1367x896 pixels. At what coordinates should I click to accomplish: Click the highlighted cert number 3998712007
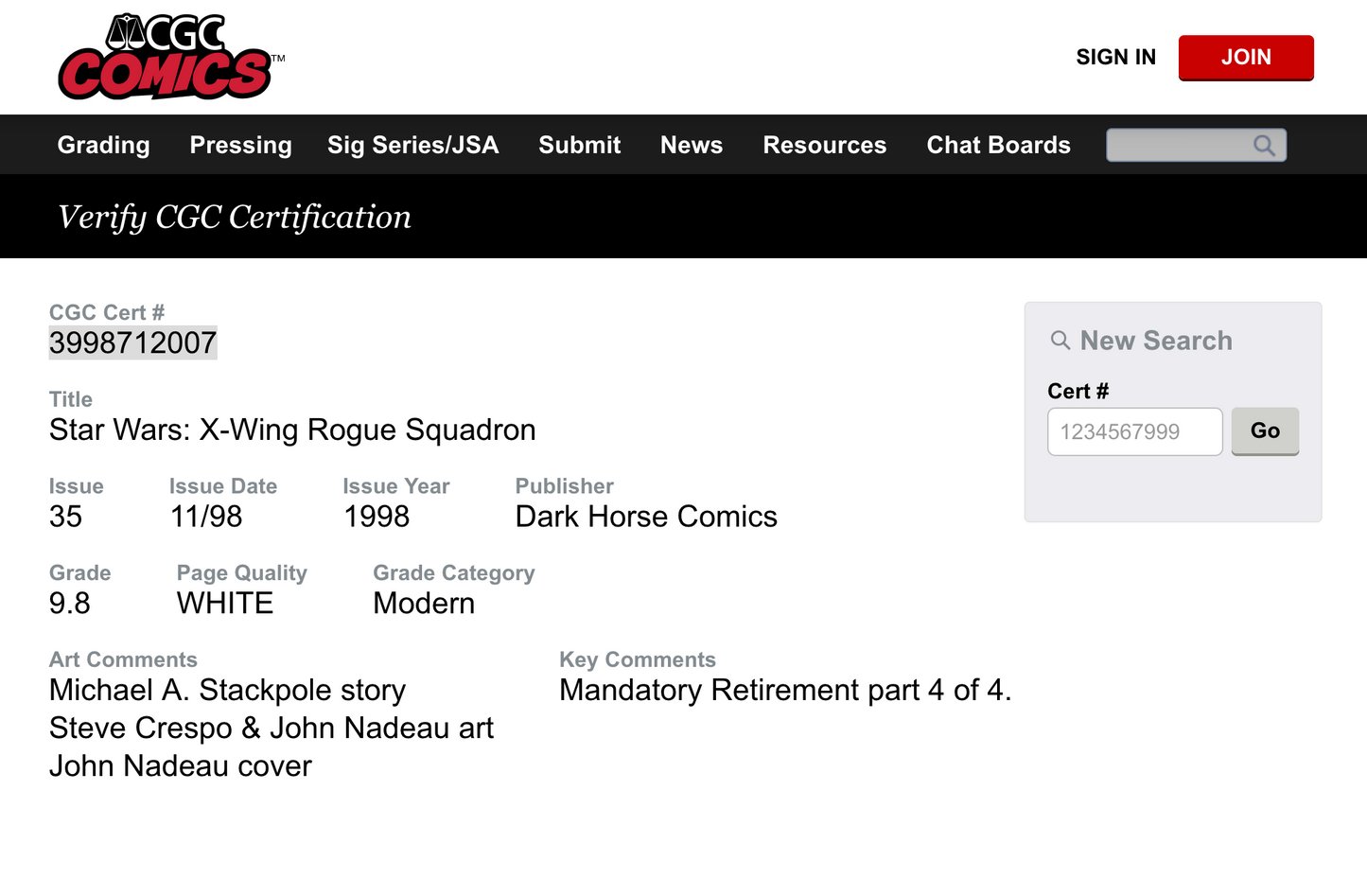(x=133, y=343)
